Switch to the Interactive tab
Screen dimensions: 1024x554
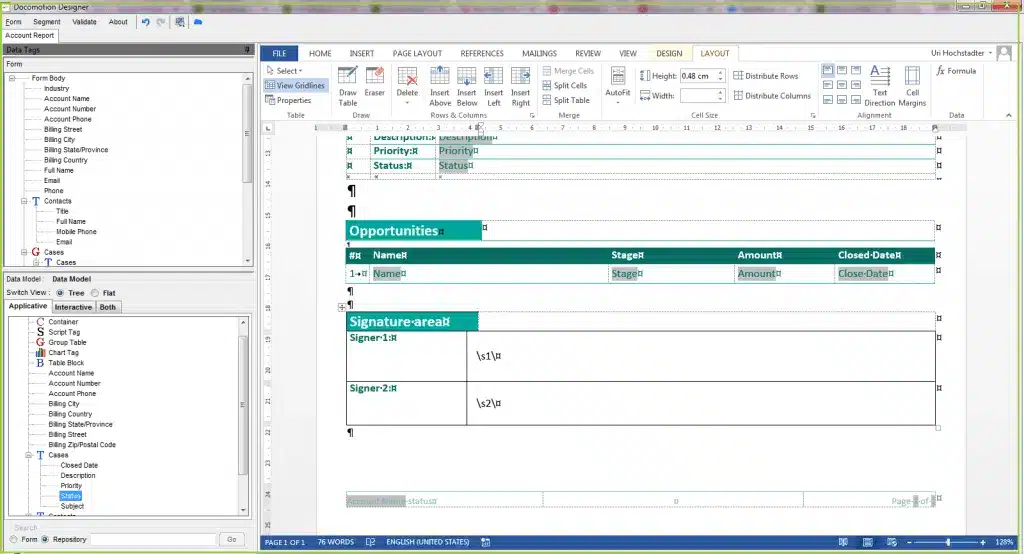tap(73, 307)
